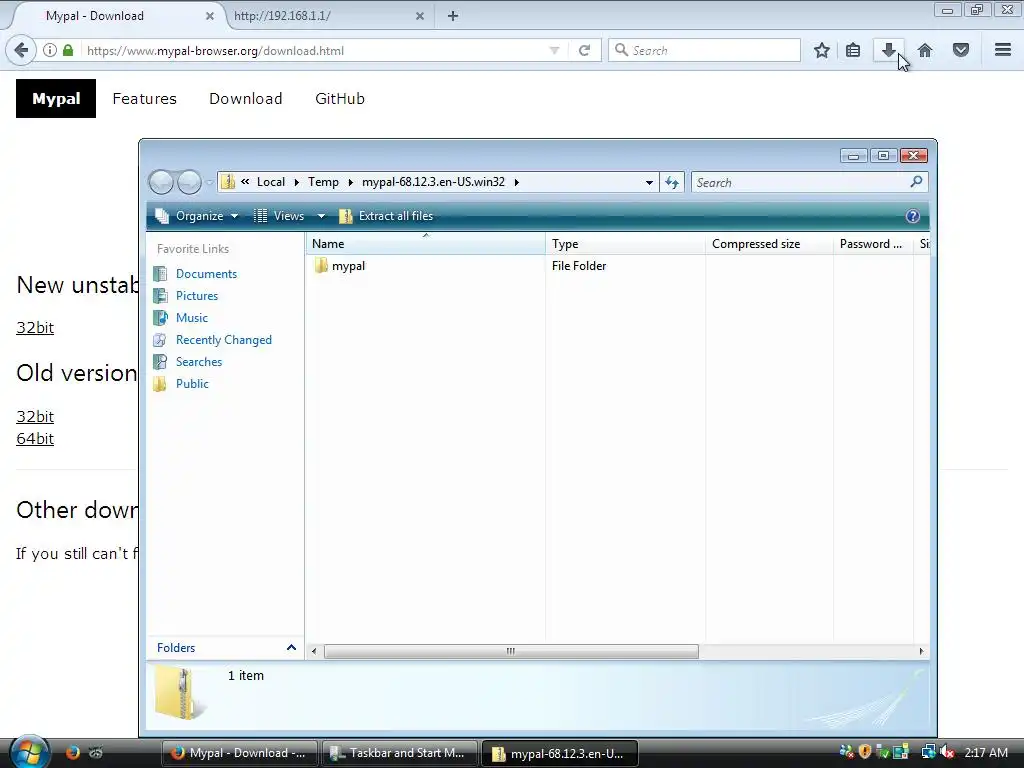The height and width of the screenshot is (768, 1024).
Task: Click the 32bit link under New unstable
Action: (35, 327)
